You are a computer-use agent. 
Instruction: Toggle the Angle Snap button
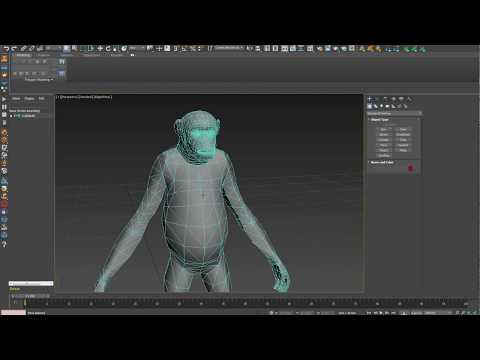[x=184, y=49]
